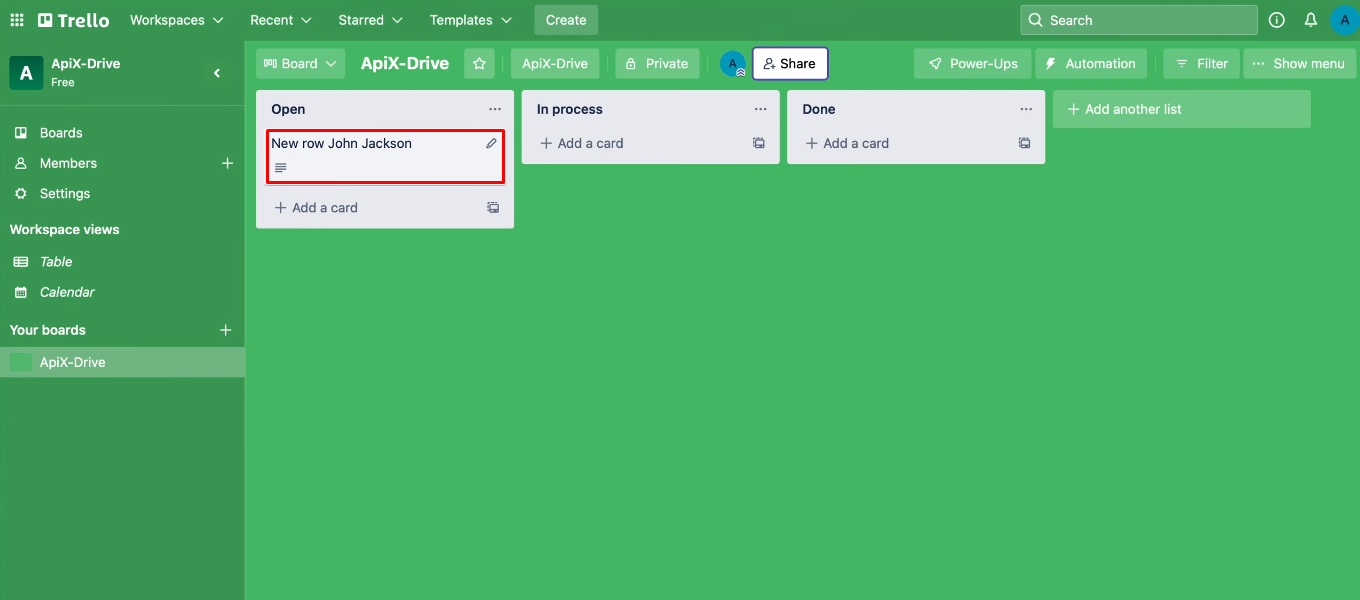Open the Open list actions menu
Viewport: 1360px width, 600px height.
[494, 108]
